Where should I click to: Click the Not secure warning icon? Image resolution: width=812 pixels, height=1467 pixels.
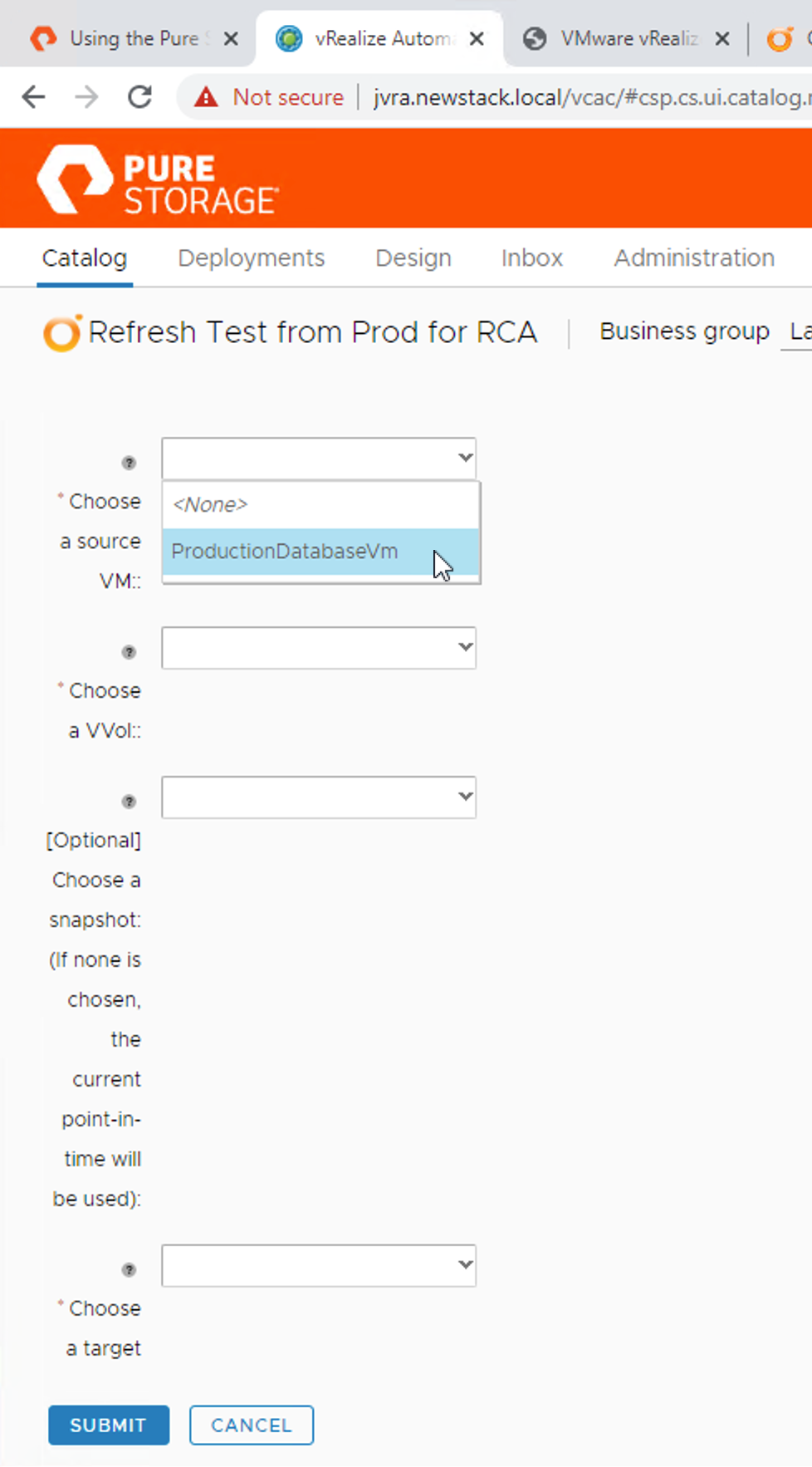pos(206,98)
